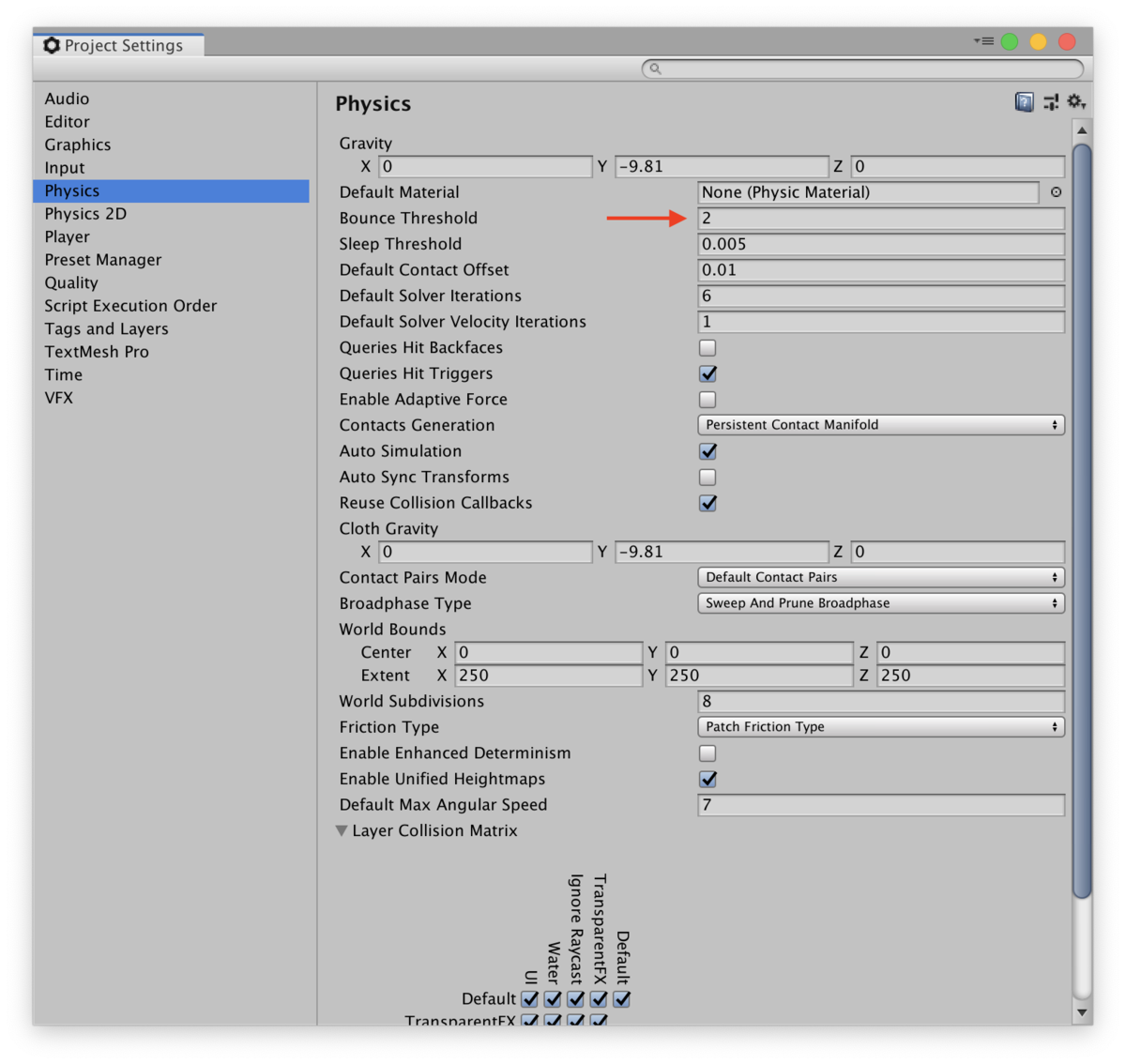The height and width of the screenshot is (1064, 1126).
Task: Enable Enhanced Determinism checkbox
Action: click(x=708, y=753)
